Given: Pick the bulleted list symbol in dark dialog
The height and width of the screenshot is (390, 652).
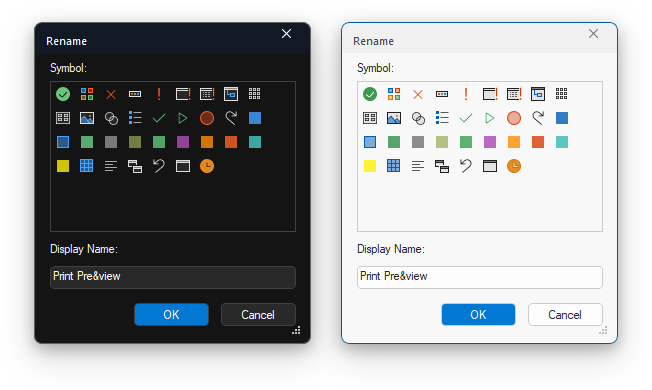Looking at the screenshot, I should pyautogui.click(x=135, y=118).
